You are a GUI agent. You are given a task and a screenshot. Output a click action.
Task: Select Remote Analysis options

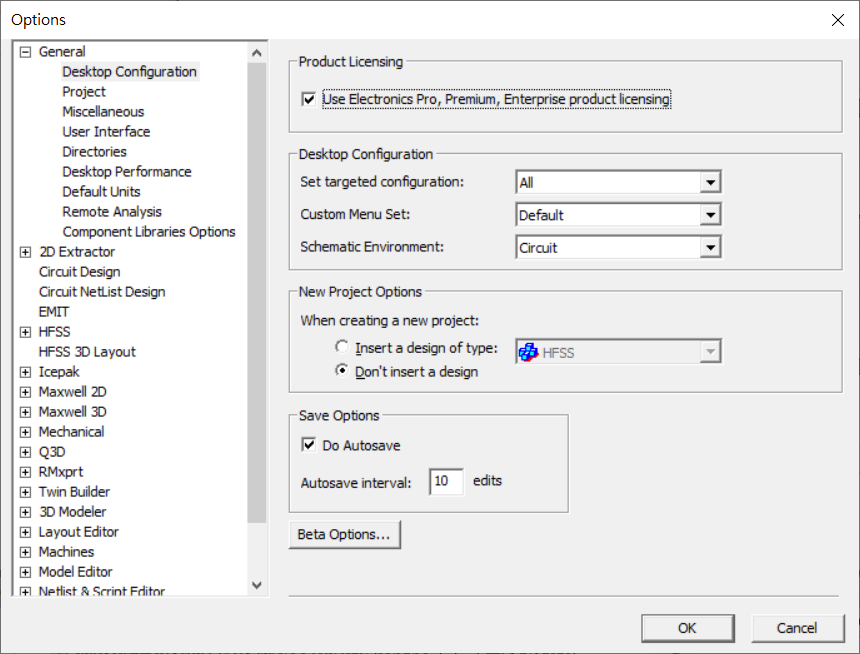point(112,212)
